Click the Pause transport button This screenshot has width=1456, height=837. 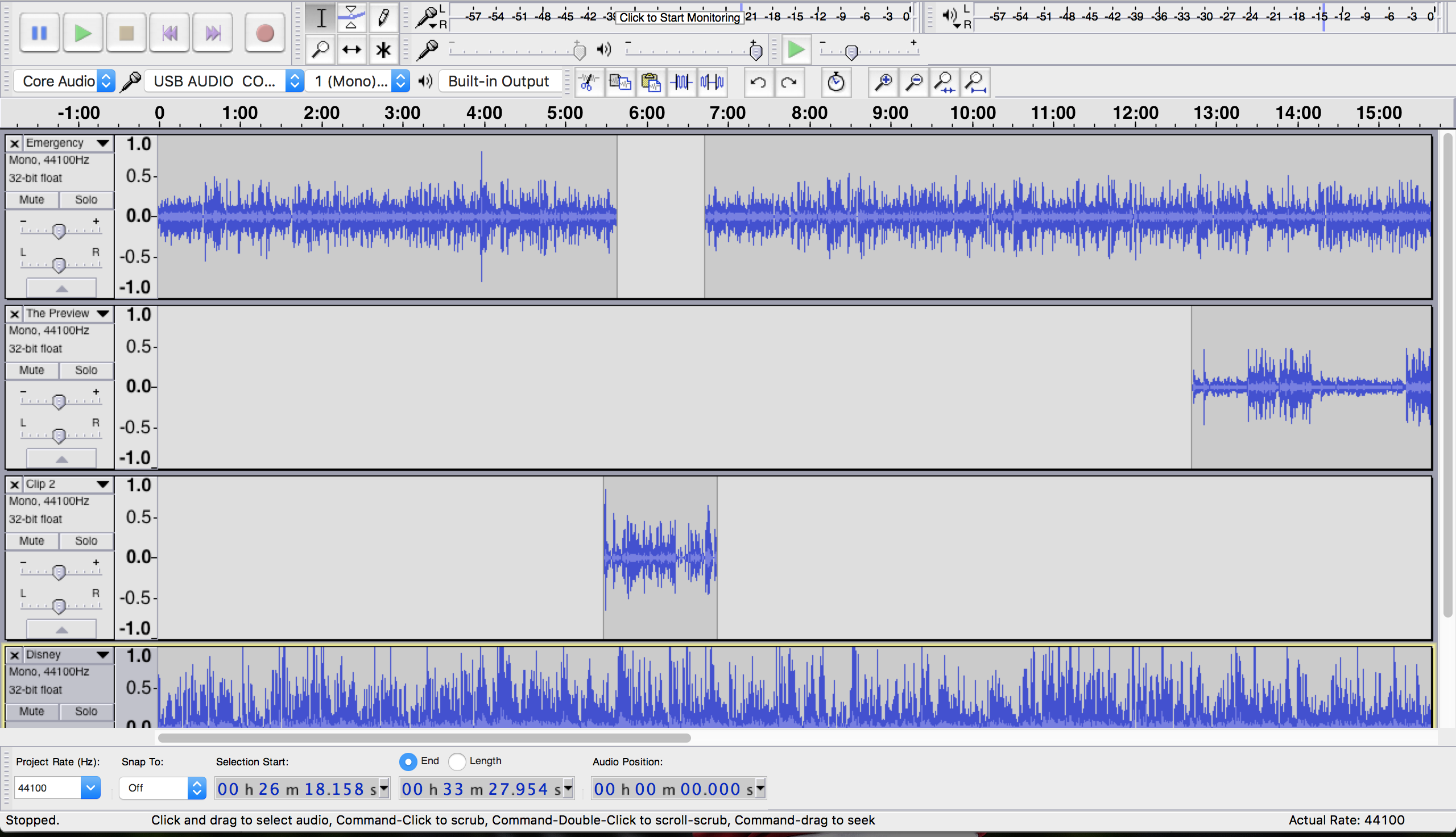tap(39, 34)
